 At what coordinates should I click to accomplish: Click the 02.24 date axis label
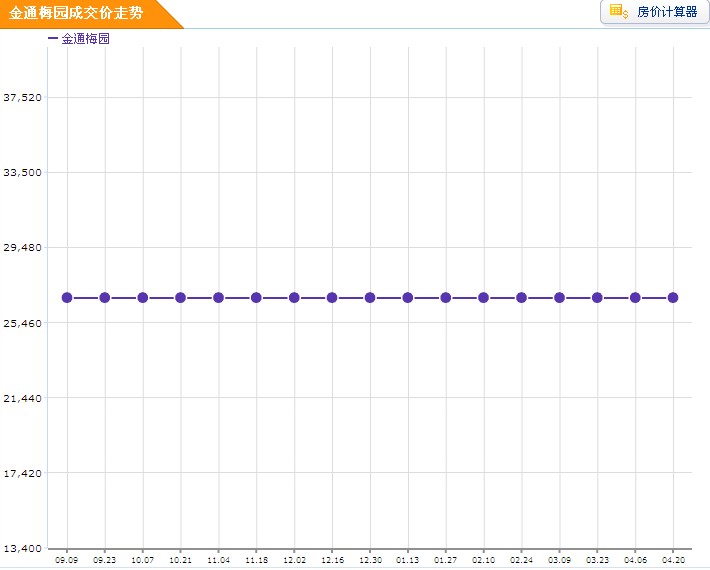pos(521,560)
